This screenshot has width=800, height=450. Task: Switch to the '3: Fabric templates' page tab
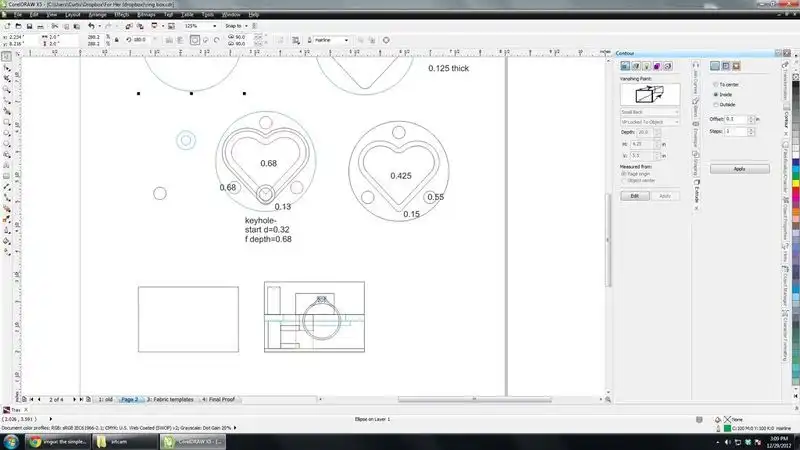170,399
